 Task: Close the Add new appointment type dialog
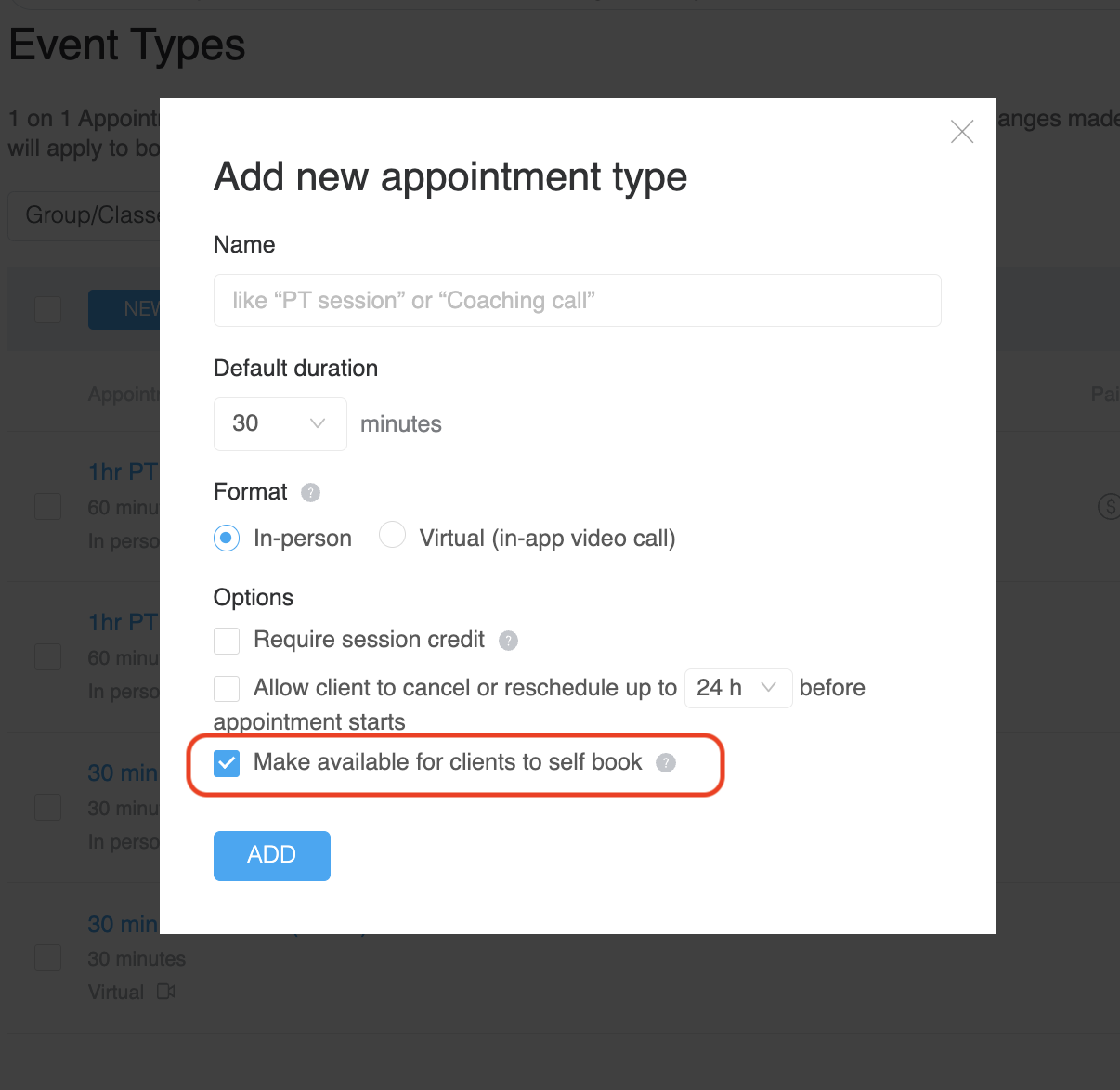962,132
